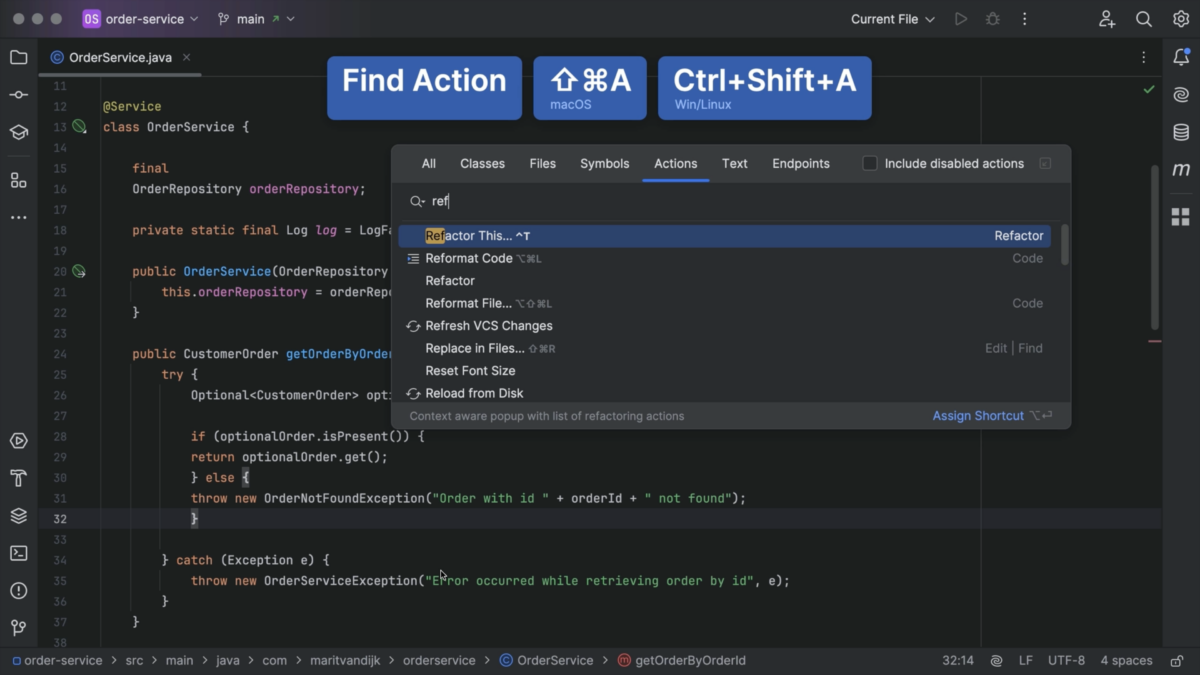
Task: Click the popup results scrollbar
Action: (1065, 245)
